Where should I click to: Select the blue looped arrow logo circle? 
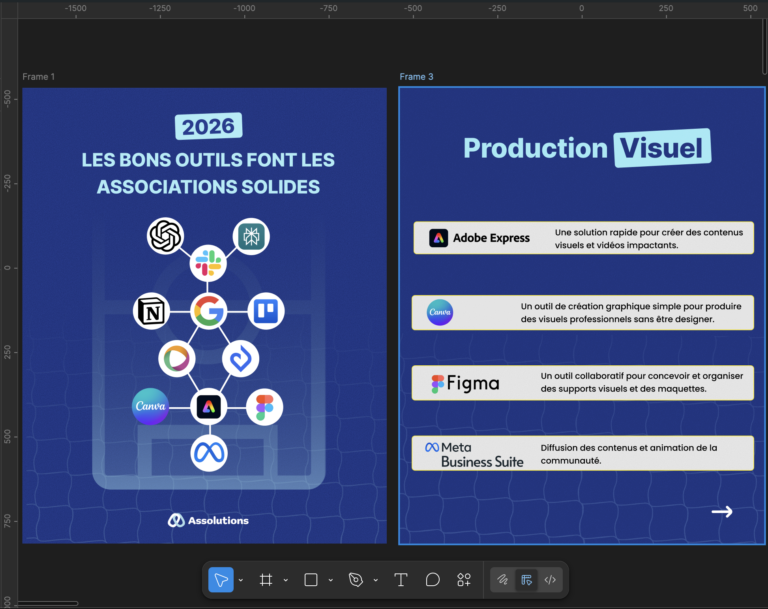tap(240, 359)
